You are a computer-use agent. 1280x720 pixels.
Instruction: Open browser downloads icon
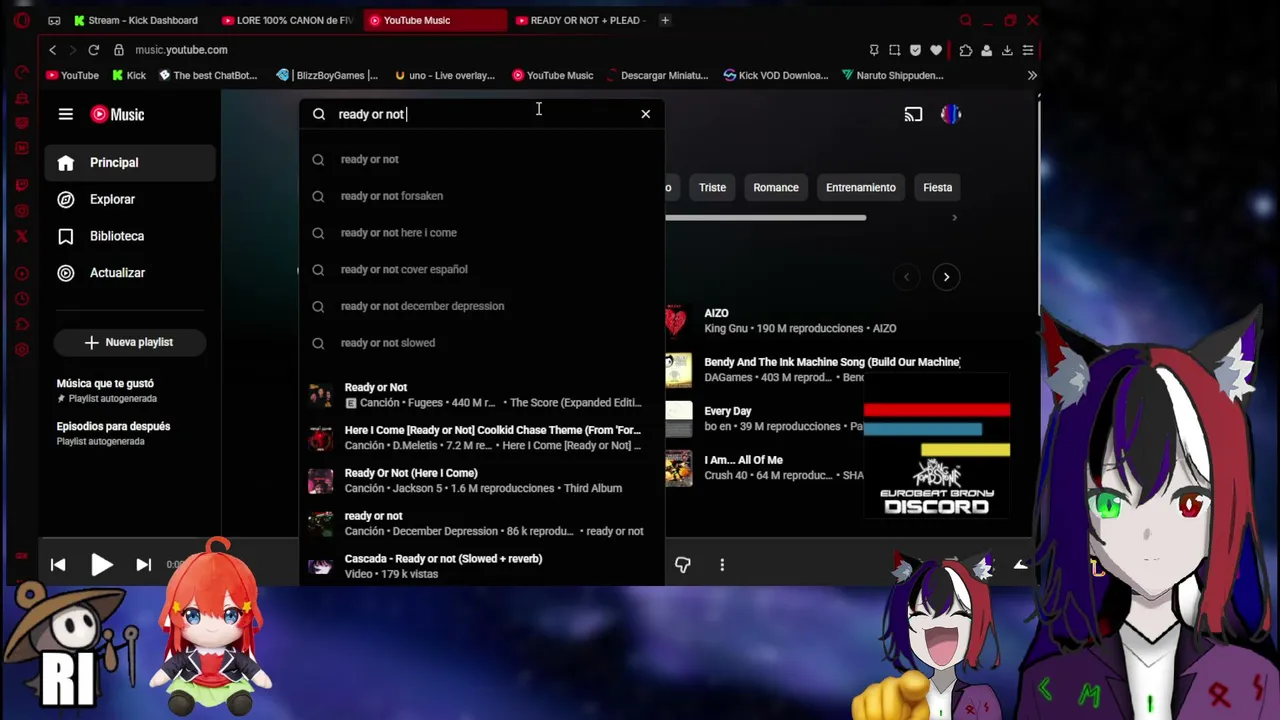tap(1007, 50)
